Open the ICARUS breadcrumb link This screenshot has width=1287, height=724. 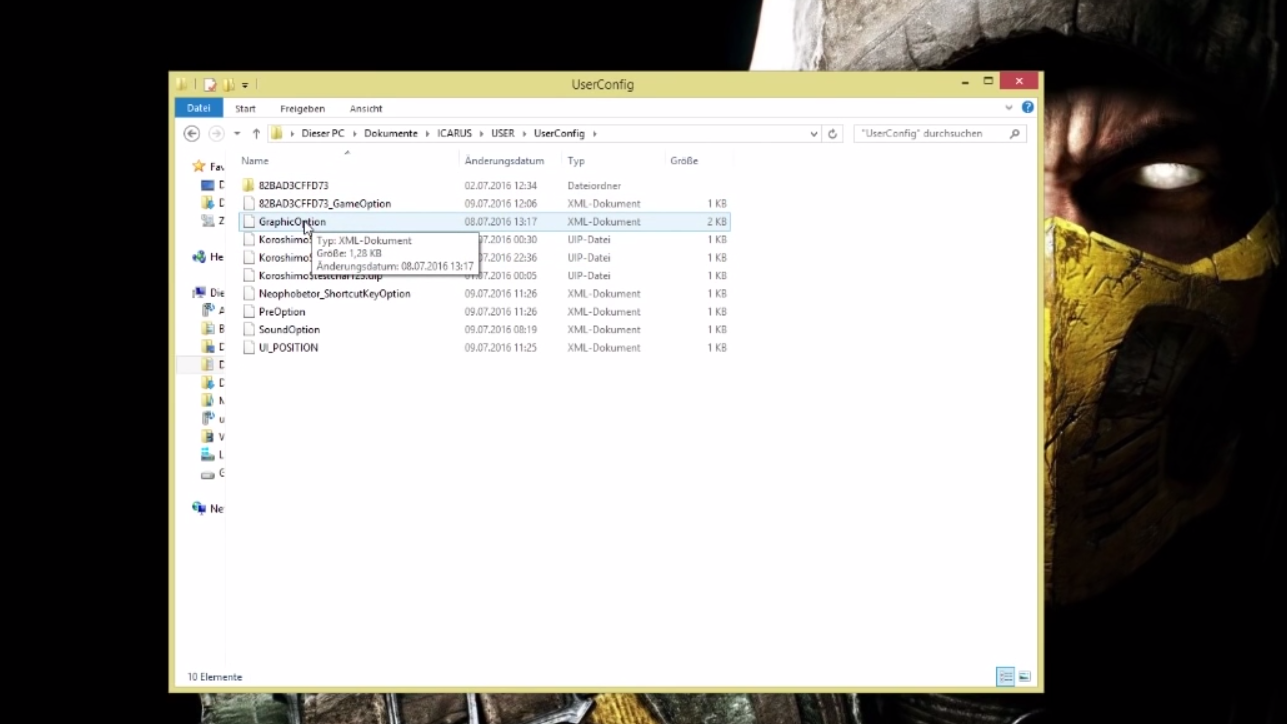coord(452,133)
